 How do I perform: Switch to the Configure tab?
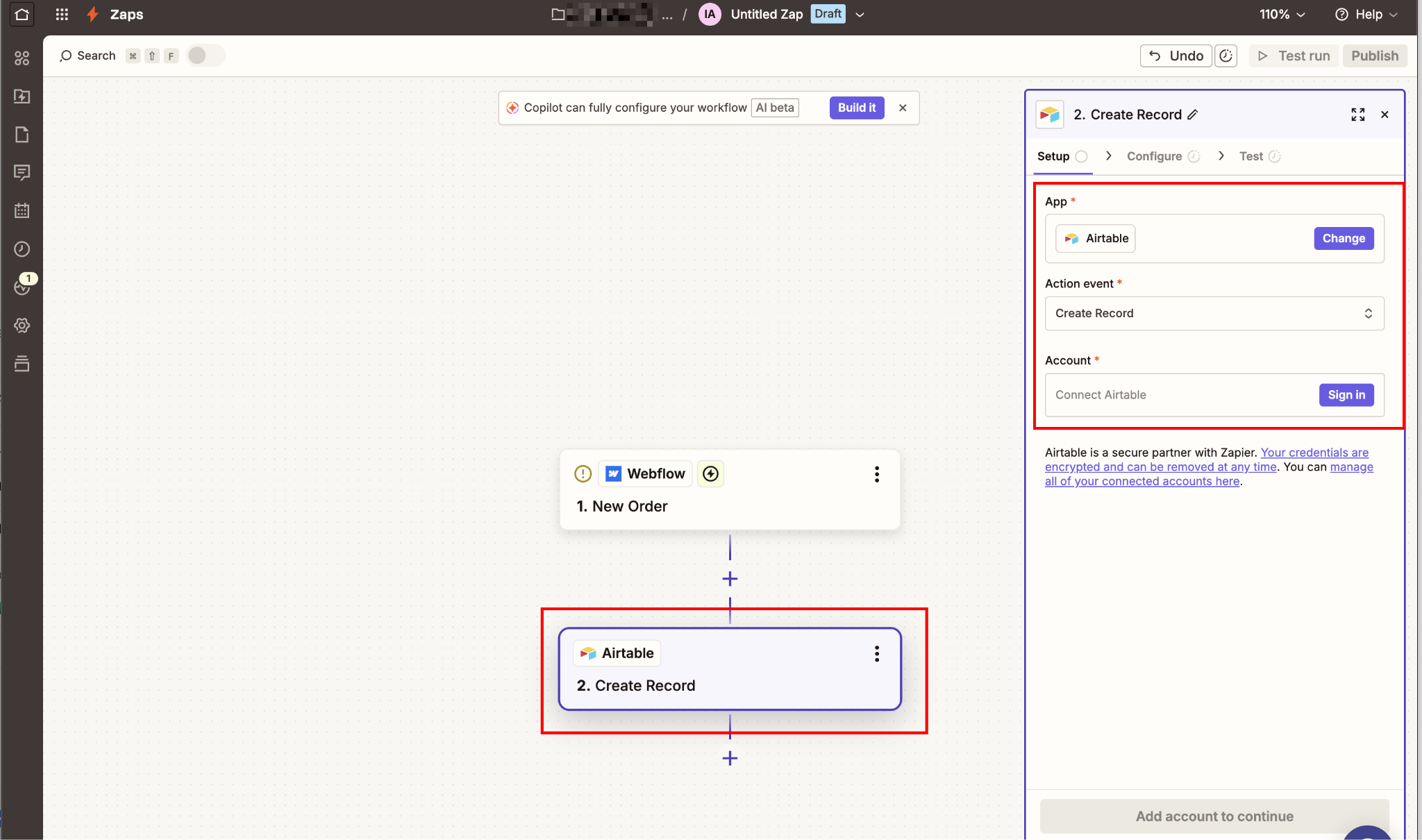(1154, 156)
